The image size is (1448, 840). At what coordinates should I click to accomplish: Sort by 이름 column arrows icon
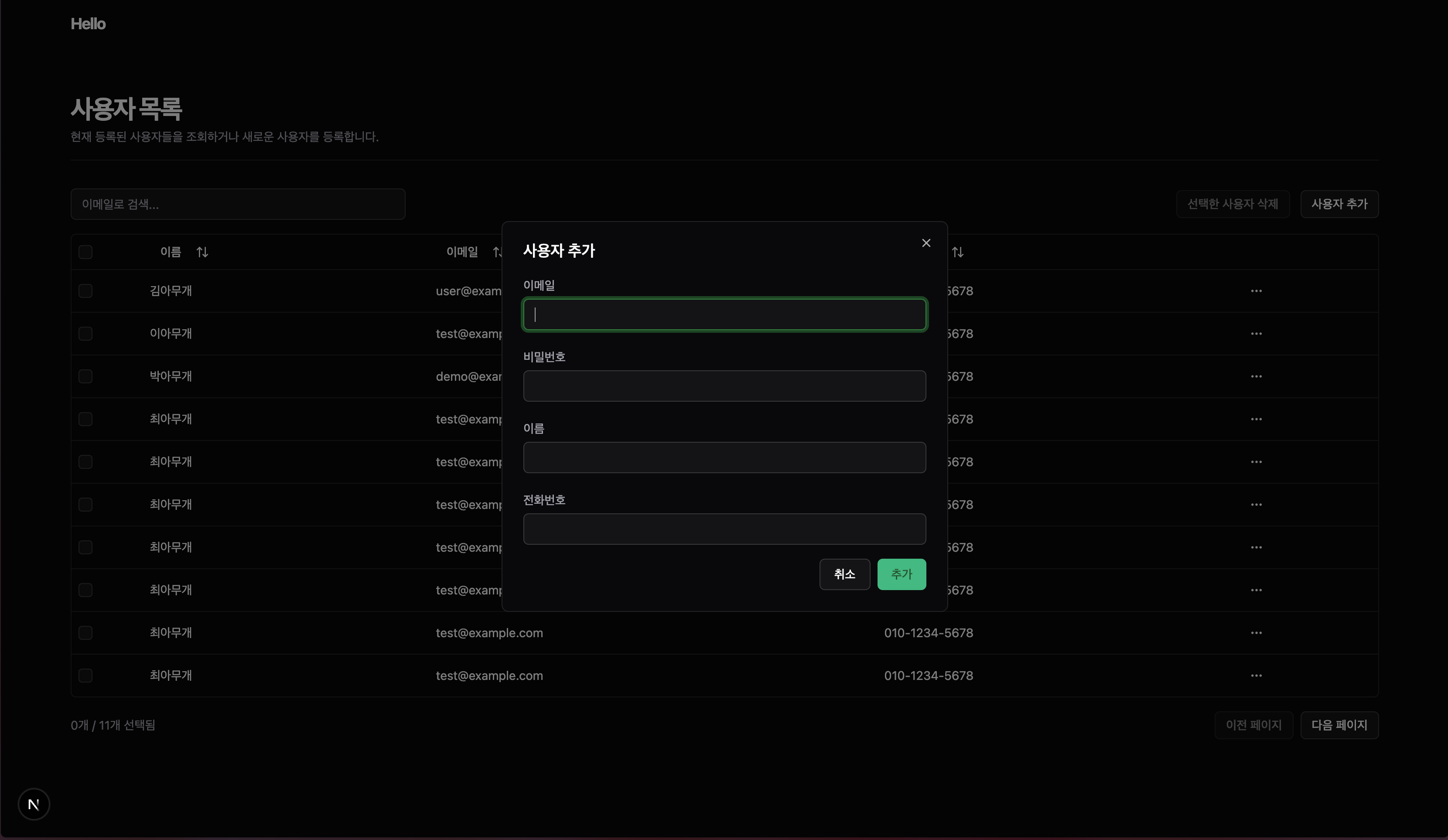pos(202,252)
